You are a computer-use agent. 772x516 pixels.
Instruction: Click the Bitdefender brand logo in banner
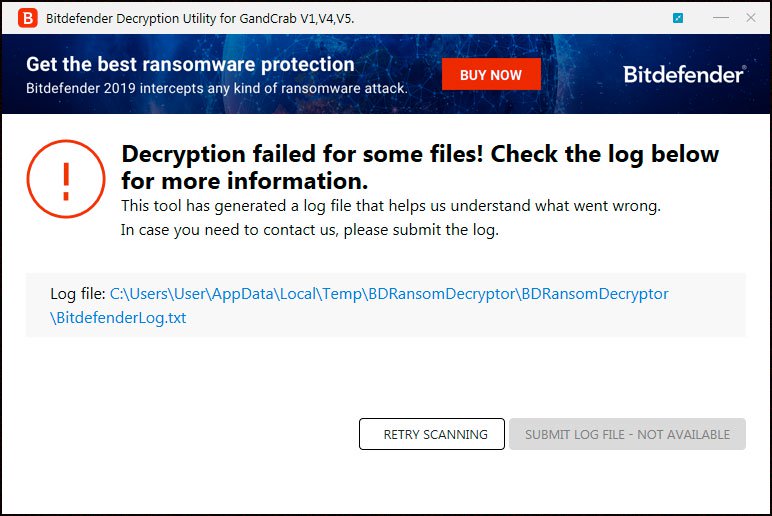click(684, 74)
